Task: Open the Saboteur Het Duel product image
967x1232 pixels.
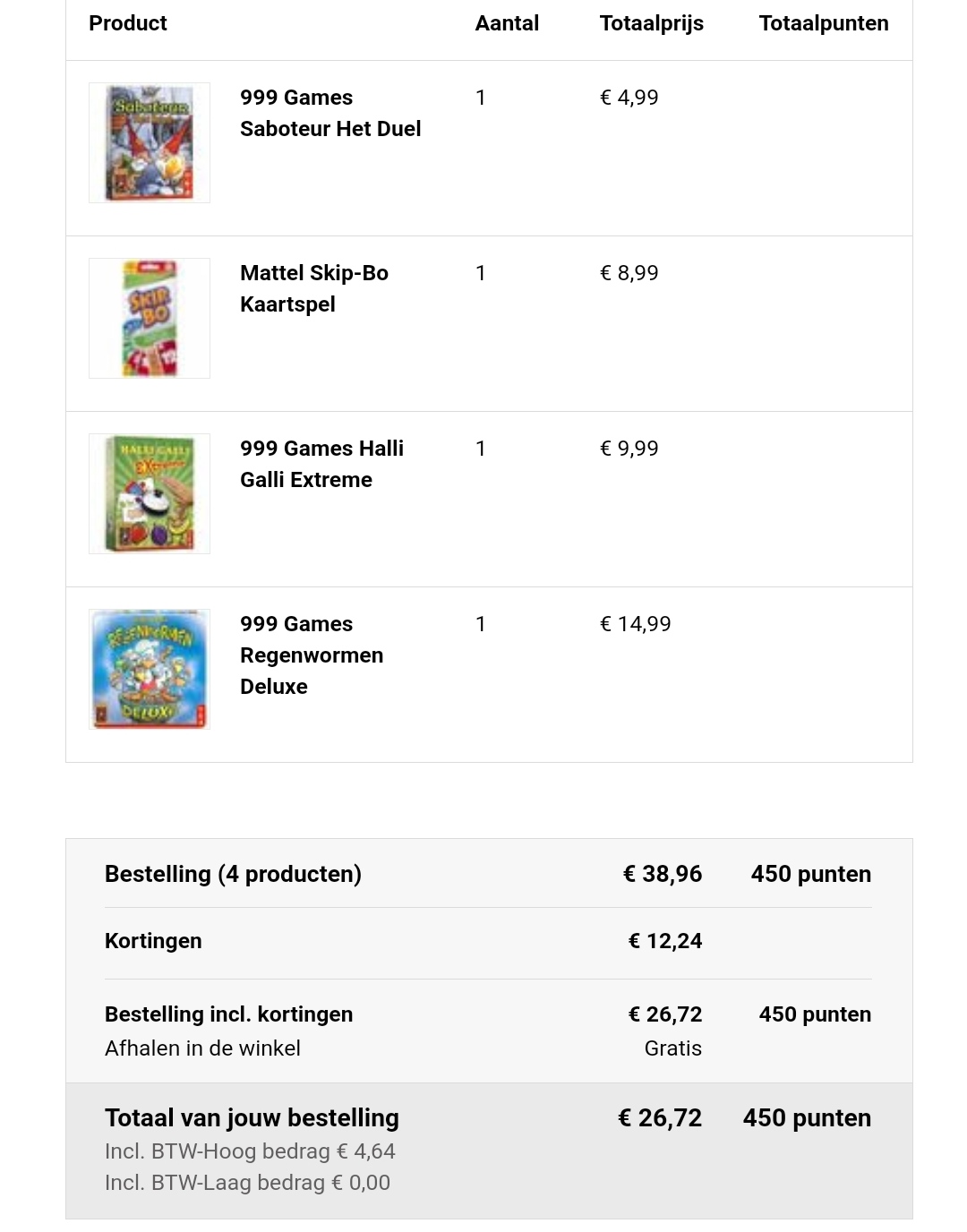Action: 150,143
